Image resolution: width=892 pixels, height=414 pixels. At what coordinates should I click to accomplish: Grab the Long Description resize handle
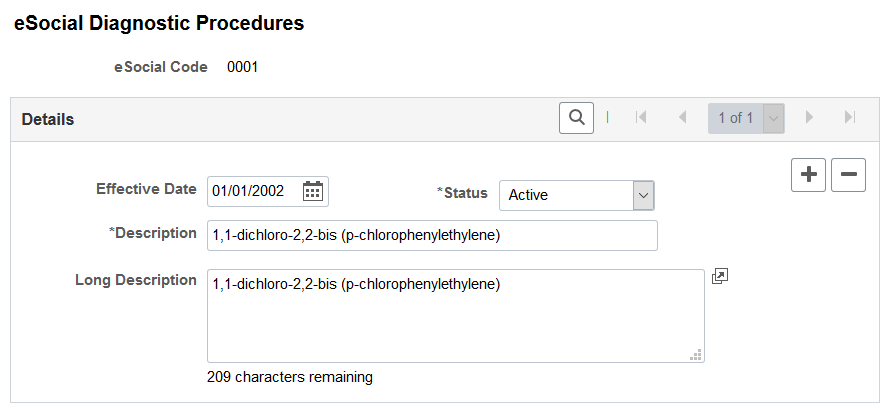pyautogui.click(x=696, y=355)
